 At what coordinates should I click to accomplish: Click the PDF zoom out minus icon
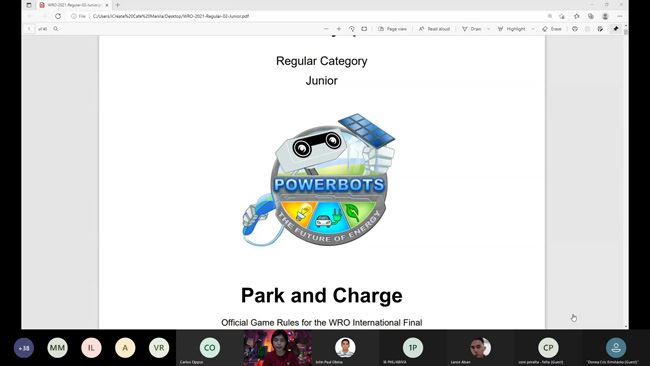point(326,29)
